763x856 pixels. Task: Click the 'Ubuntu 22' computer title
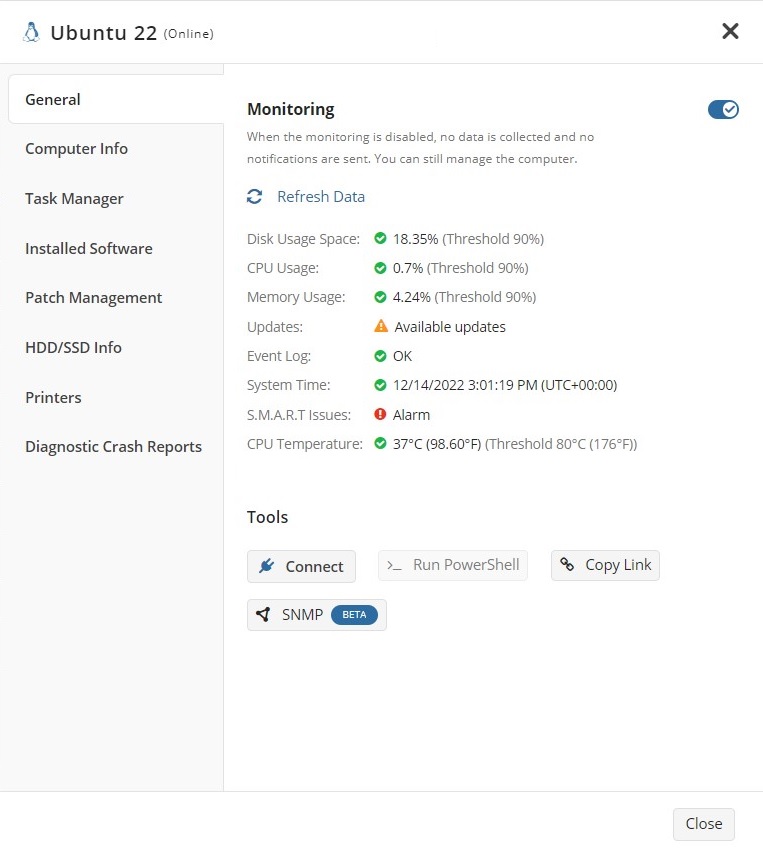pos(104,33)
